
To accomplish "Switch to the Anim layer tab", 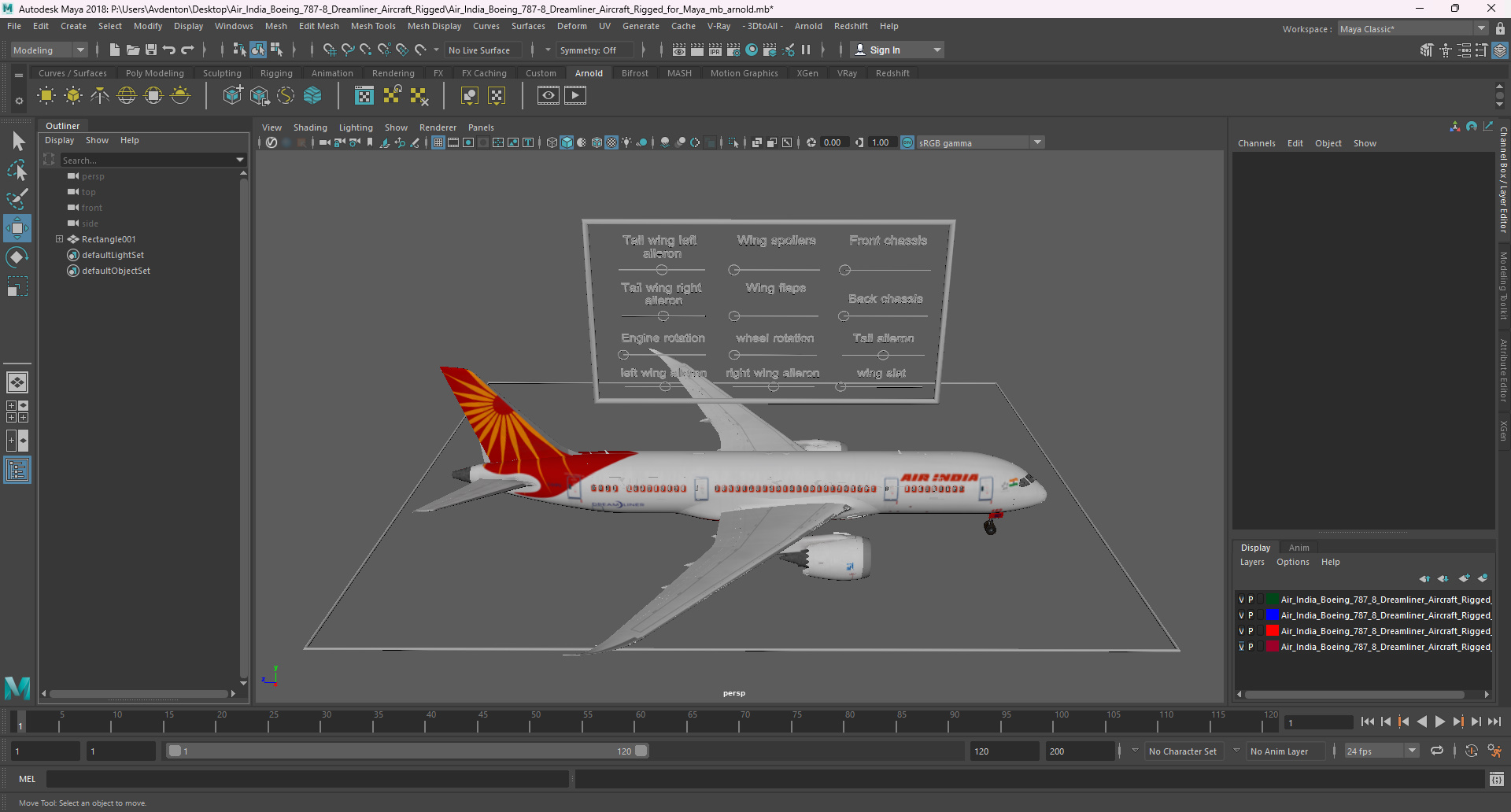I will pos(1299,548).
